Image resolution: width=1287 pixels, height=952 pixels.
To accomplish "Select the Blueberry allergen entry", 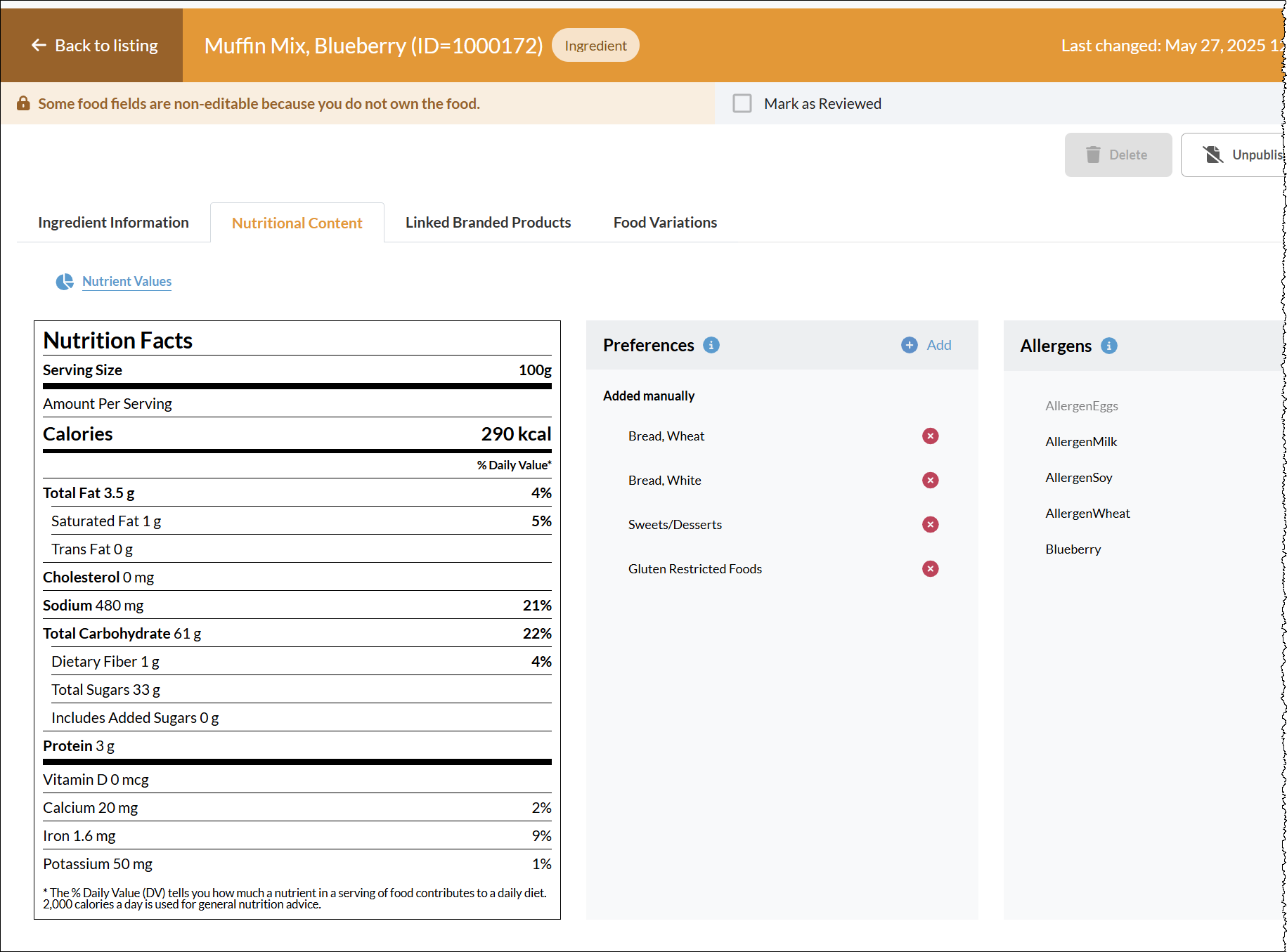I will [x=1073, y=549].
